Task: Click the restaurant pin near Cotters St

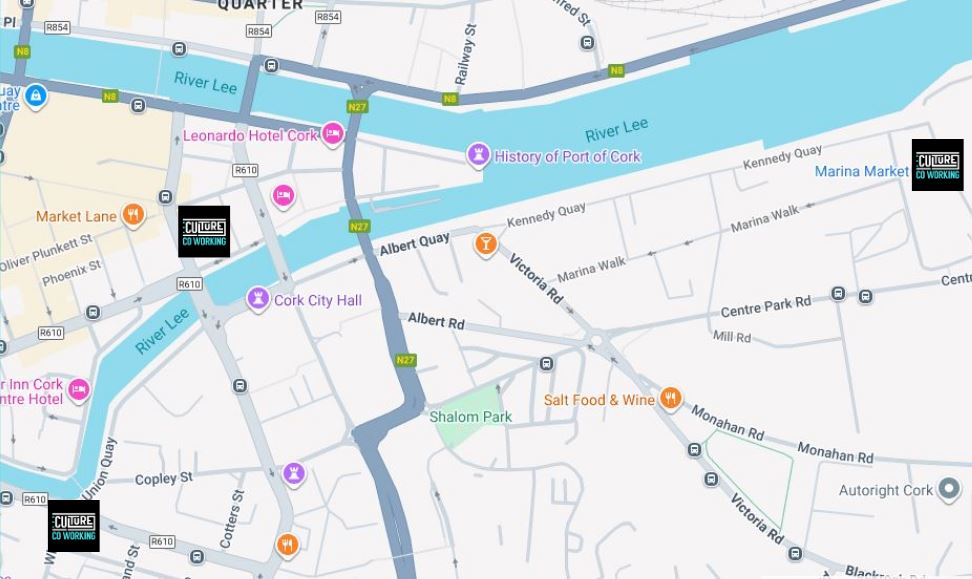Action: (286, 545)
